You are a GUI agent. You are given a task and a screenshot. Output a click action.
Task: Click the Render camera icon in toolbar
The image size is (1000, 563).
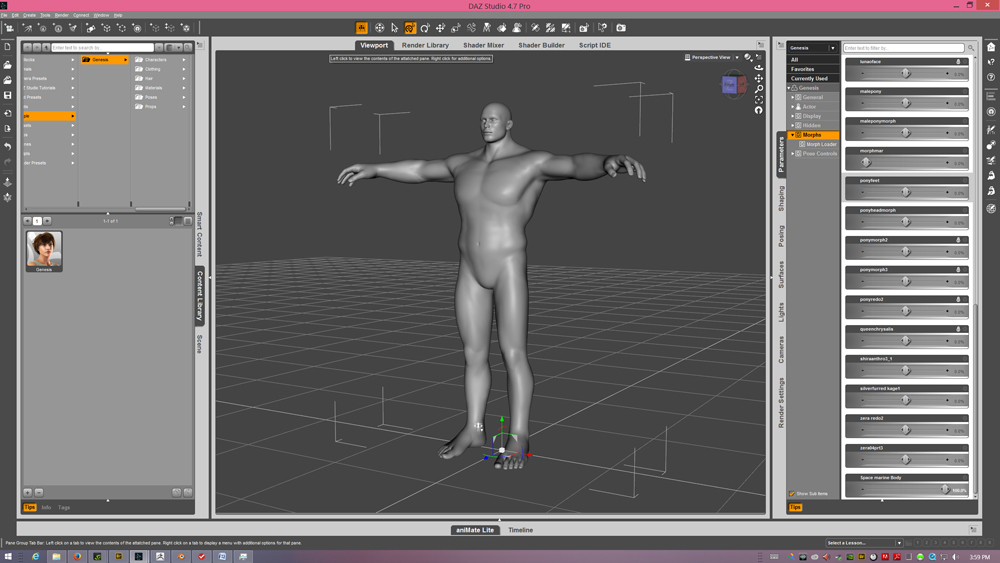click(x=621, y=28)
